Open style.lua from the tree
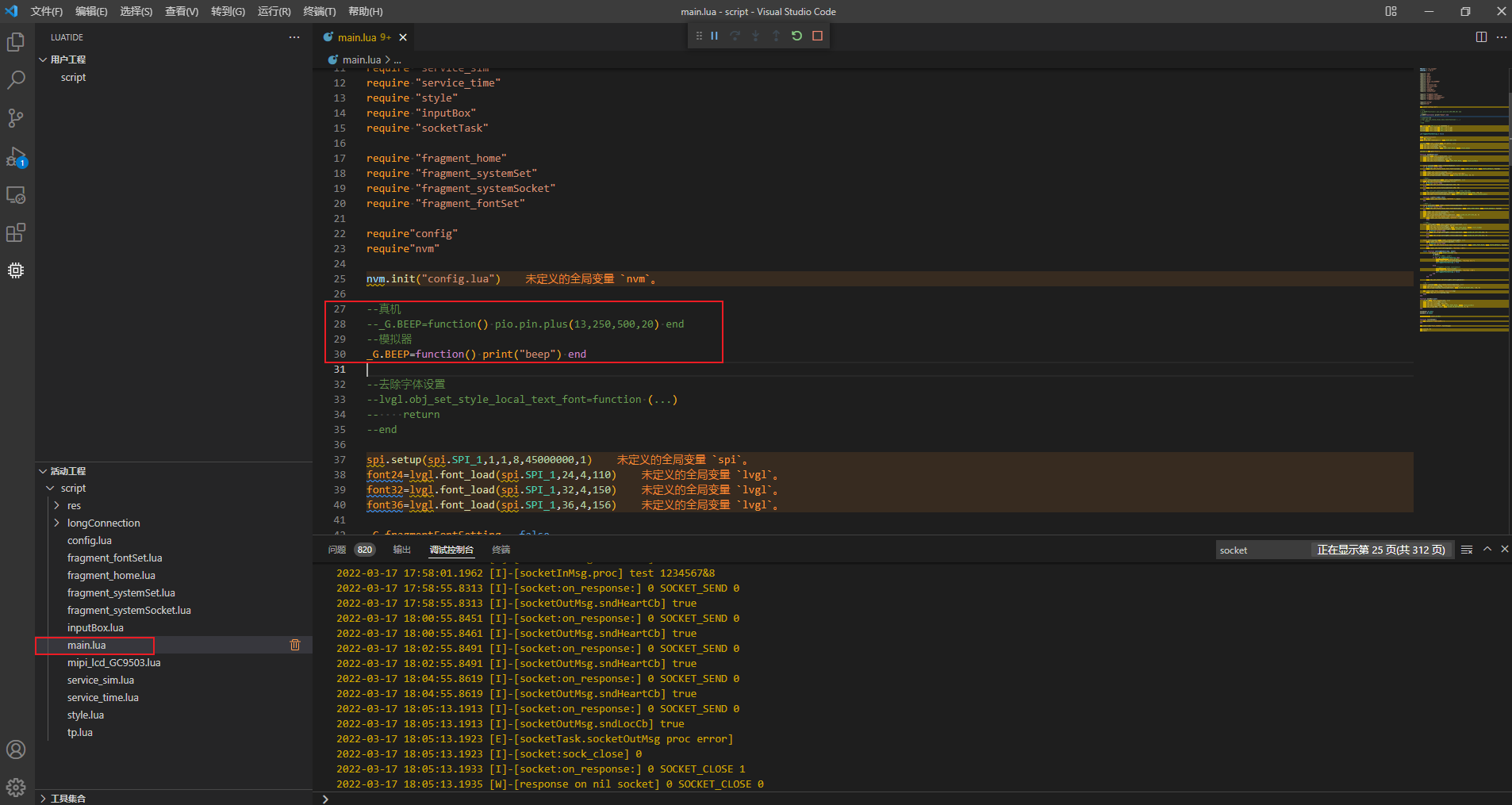1512x805 pixels. coord(86,715)
